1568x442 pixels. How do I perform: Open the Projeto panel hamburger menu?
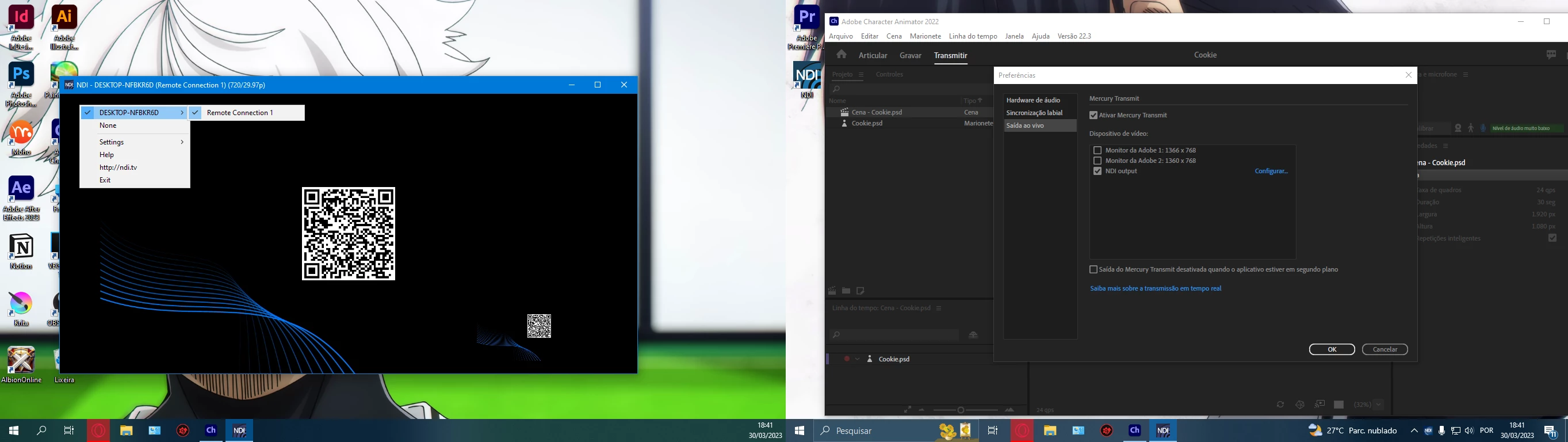861,75
